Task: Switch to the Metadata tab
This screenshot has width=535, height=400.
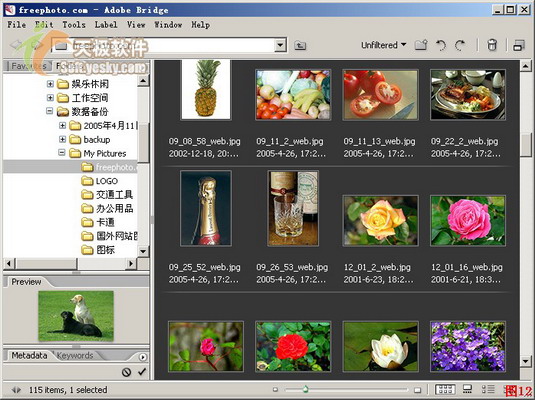Action: [x=29, y=356]
